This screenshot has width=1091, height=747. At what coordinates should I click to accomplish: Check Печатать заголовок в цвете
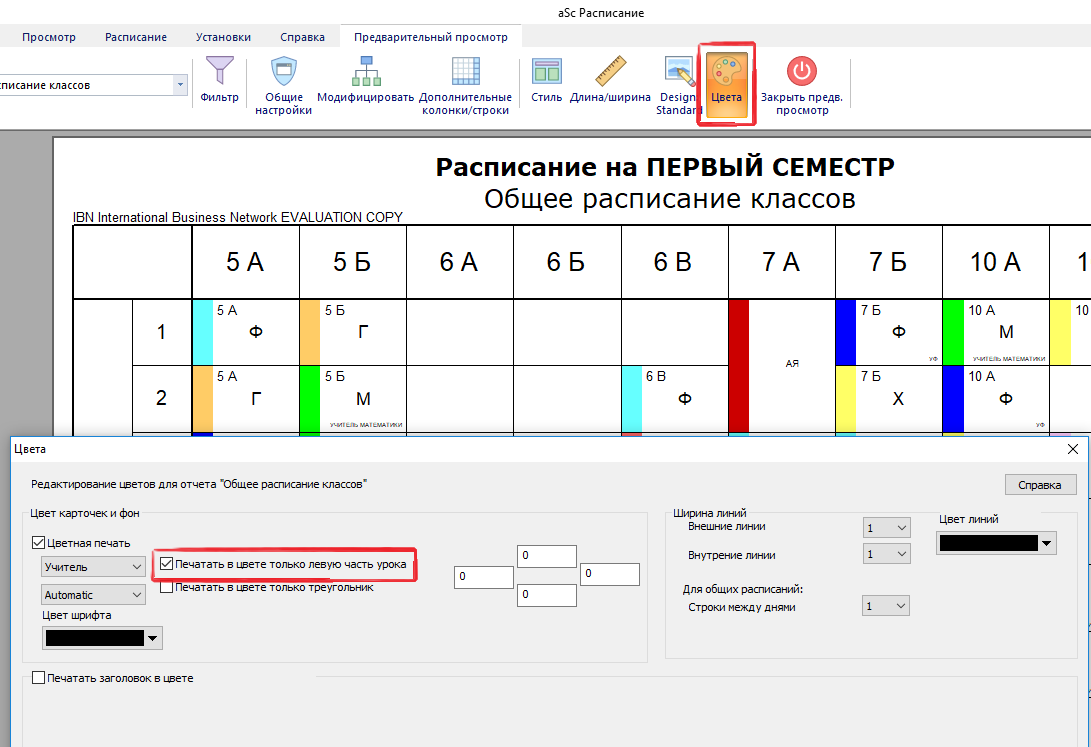tap(39, 678)
